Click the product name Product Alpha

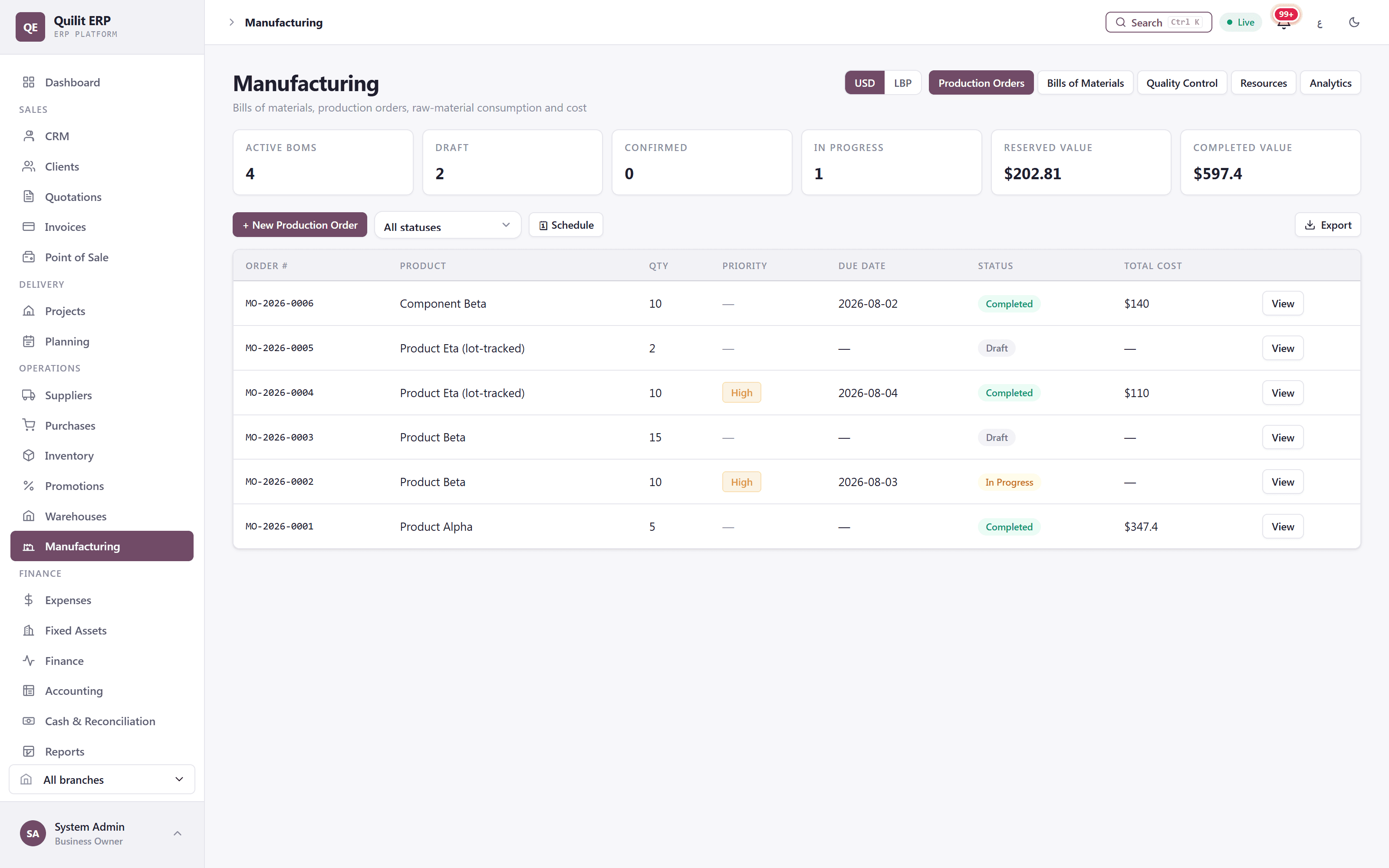click(x=436, y=526)
